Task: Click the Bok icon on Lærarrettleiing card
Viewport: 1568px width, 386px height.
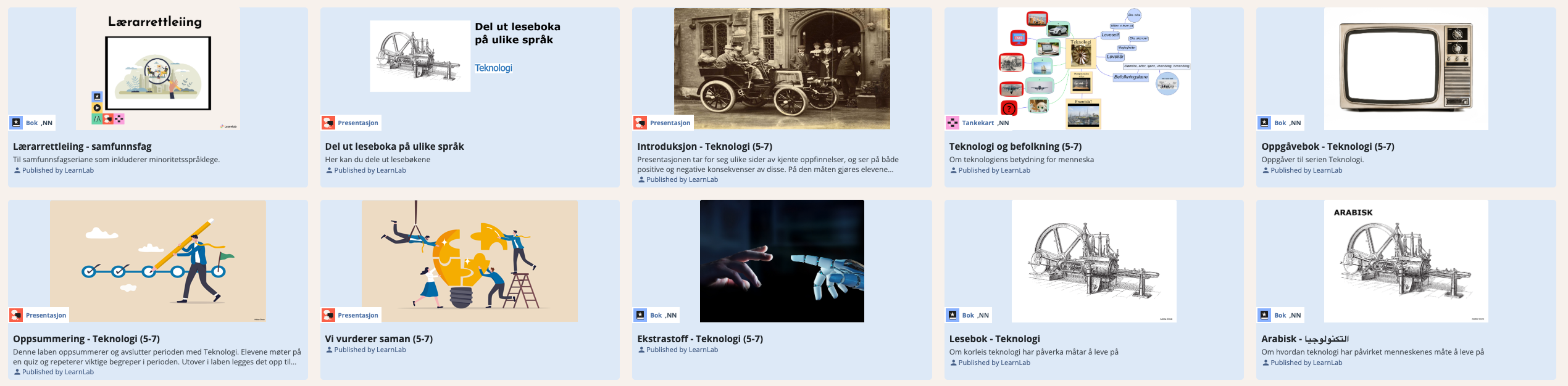Action: point(16,123)
